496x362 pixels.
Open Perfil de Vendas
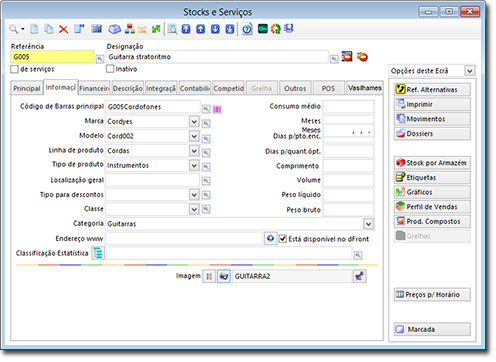coord(432,207)
